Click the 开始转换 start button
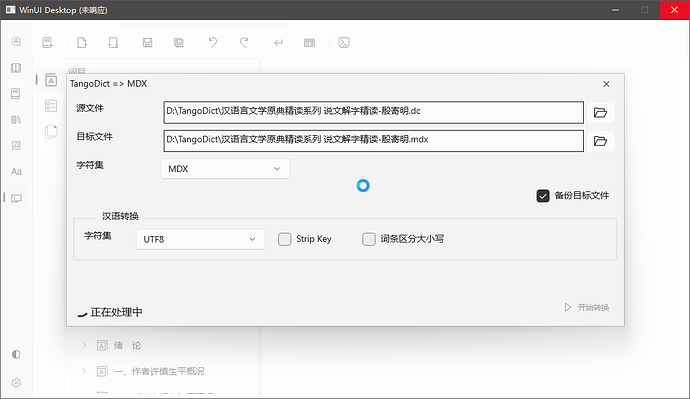Screen dimensions: 690x399 tap(587, 307)
